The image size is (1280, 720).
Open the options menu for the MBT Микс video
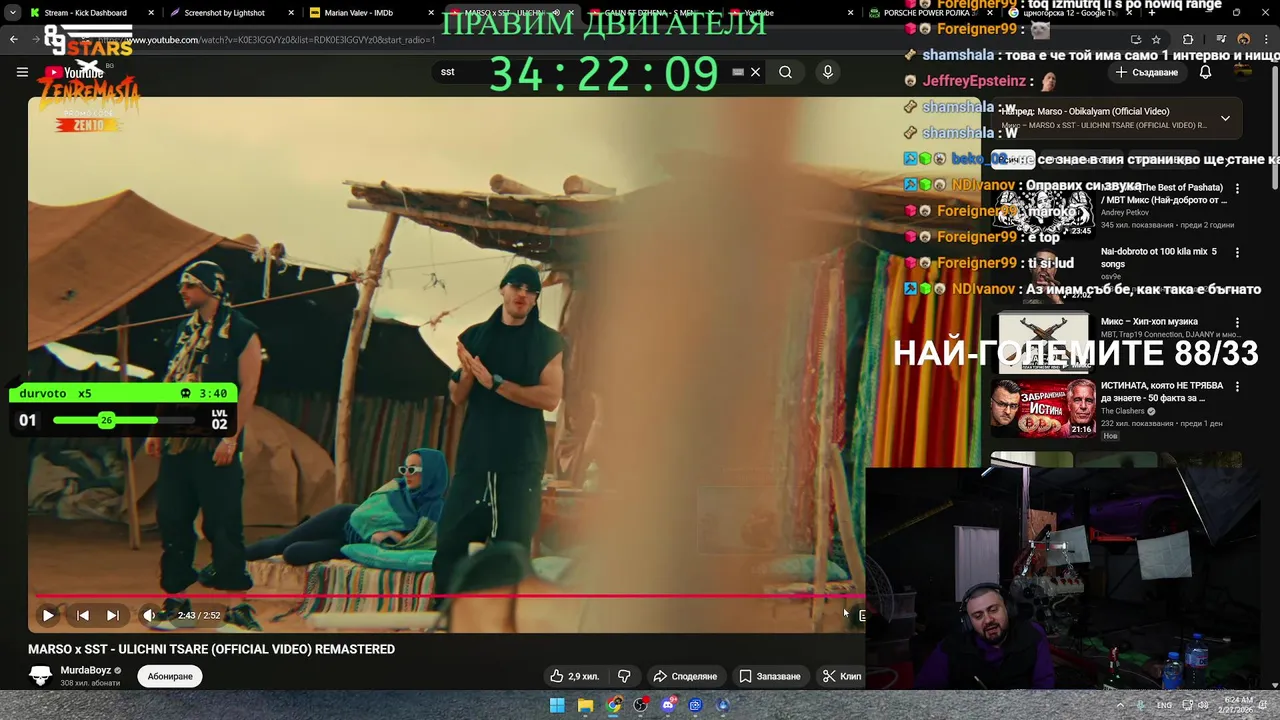[x=1237, y=188]
